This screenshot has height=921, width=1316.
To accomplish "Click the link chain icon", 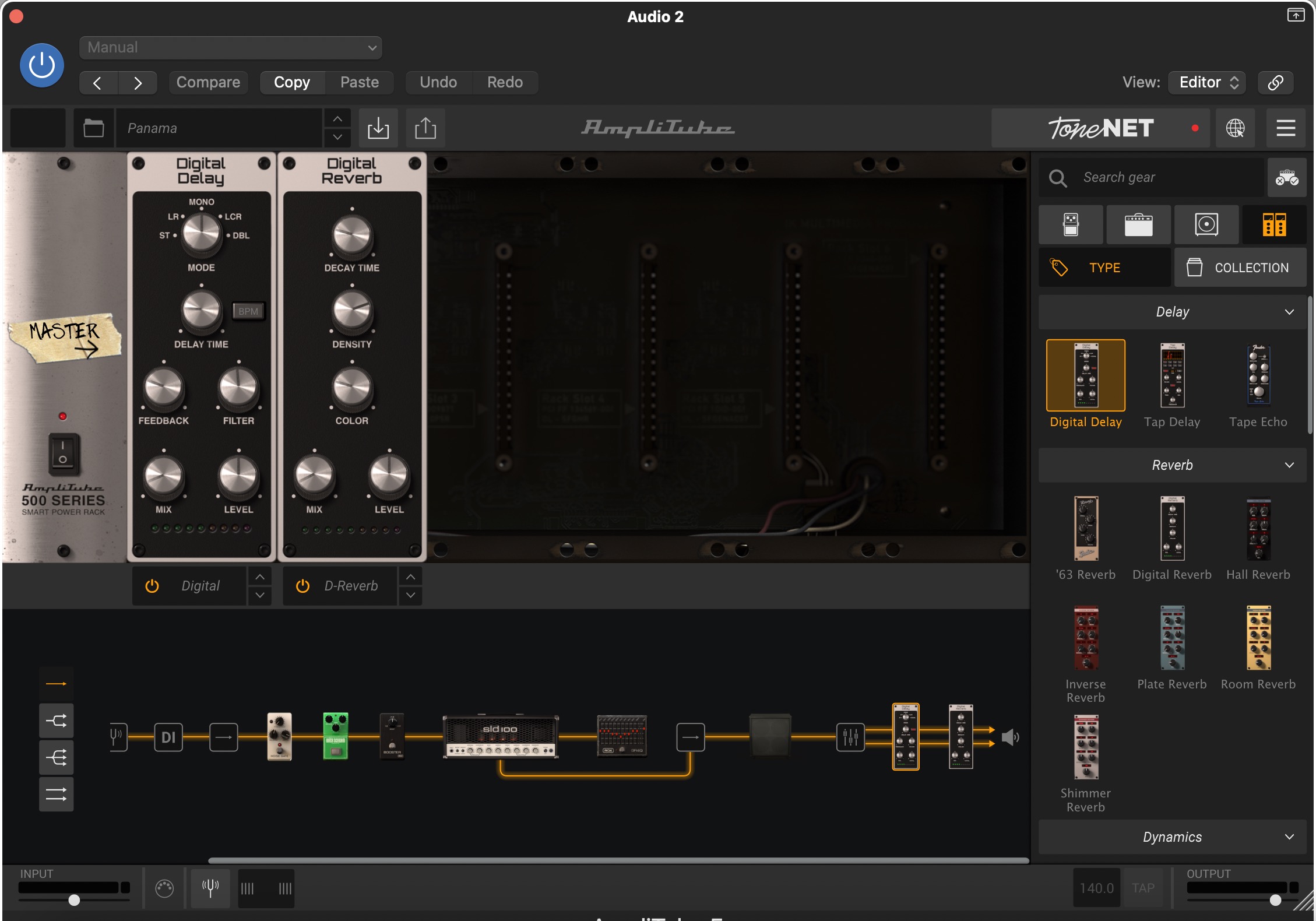I will tap(1275, 82).
